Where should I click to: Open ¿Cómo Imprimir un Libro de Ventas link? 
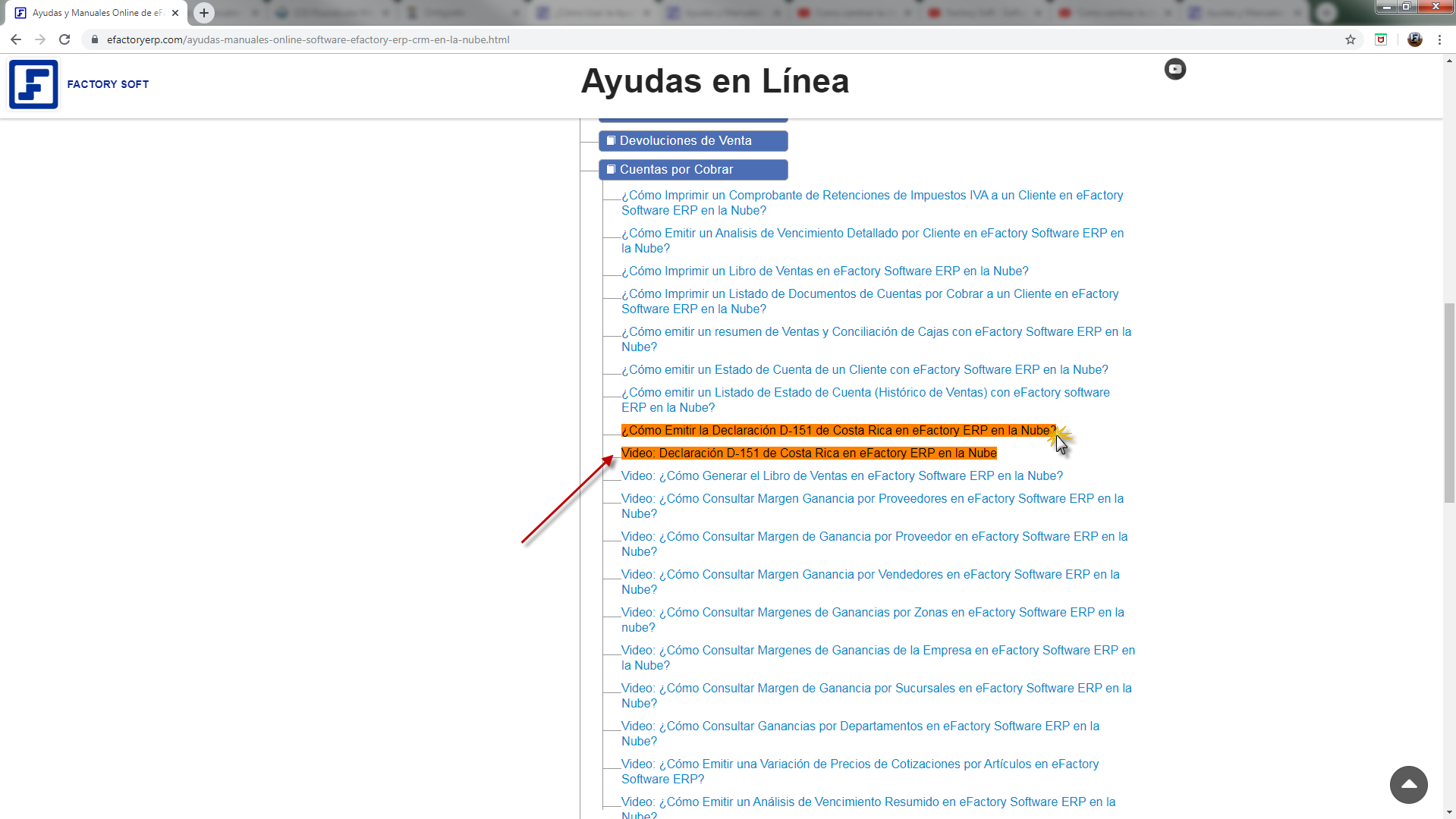(825, 271)
